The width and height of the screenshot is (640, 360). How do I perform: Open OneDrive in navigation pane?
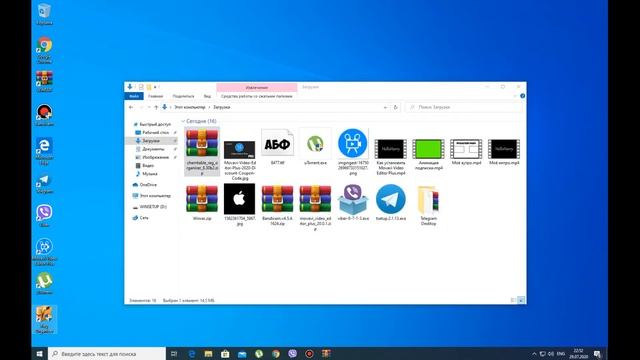click(x=145, y=185)
